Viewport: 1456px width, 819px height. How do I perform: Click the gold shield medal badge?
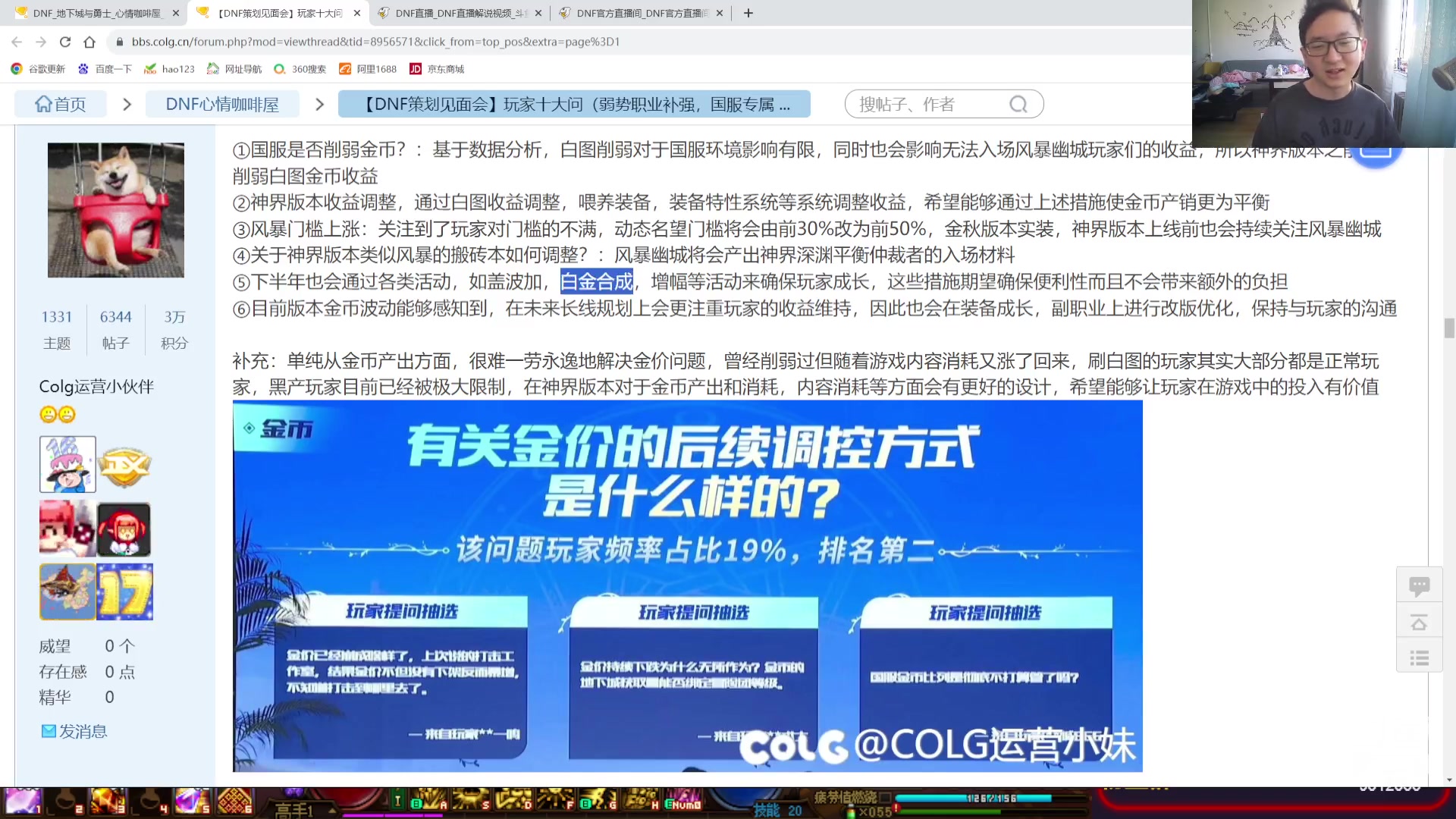[x=124, y=466]
